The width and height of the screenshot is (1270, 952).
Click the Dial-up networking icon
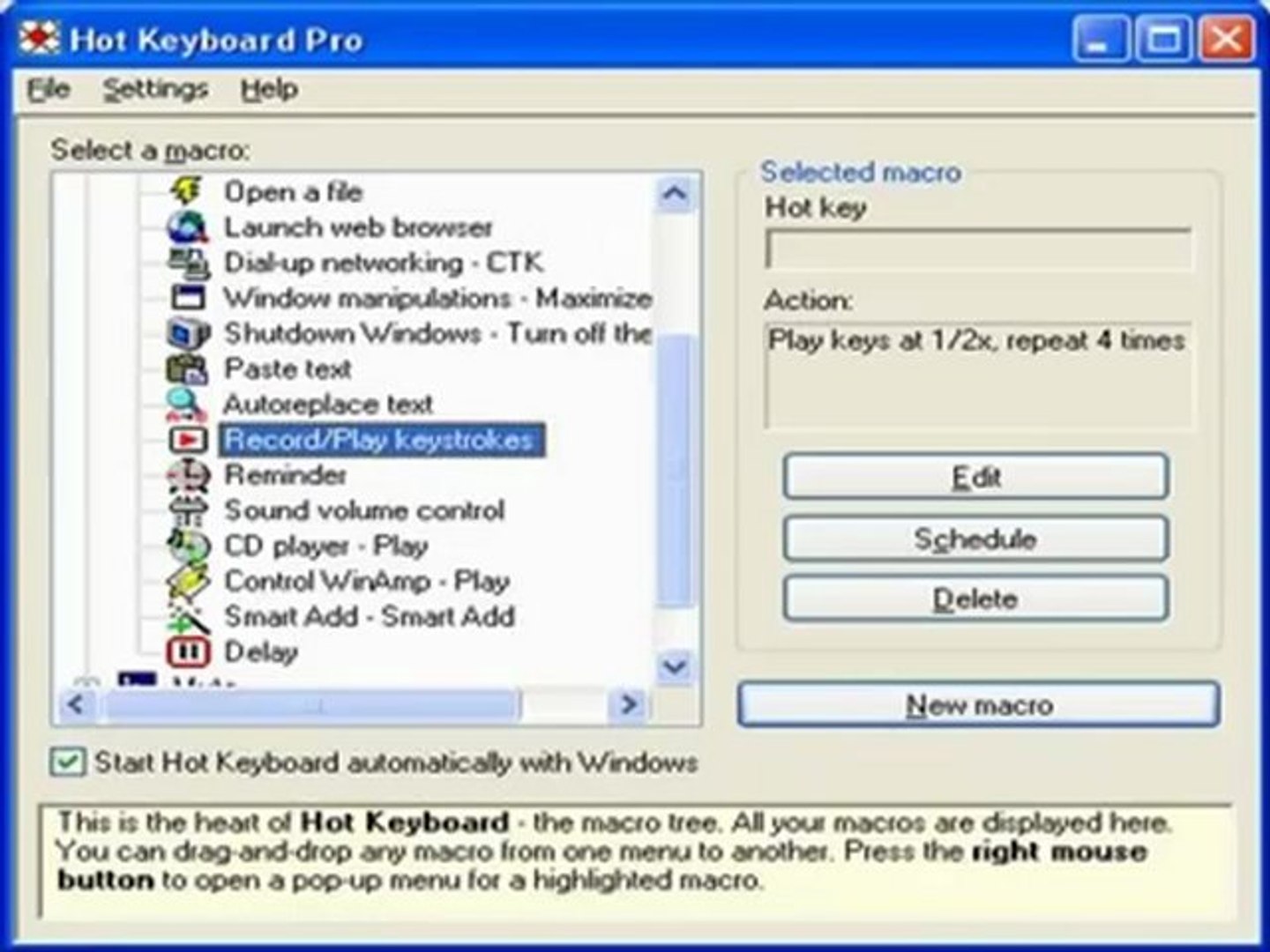(x=187, y=262)
